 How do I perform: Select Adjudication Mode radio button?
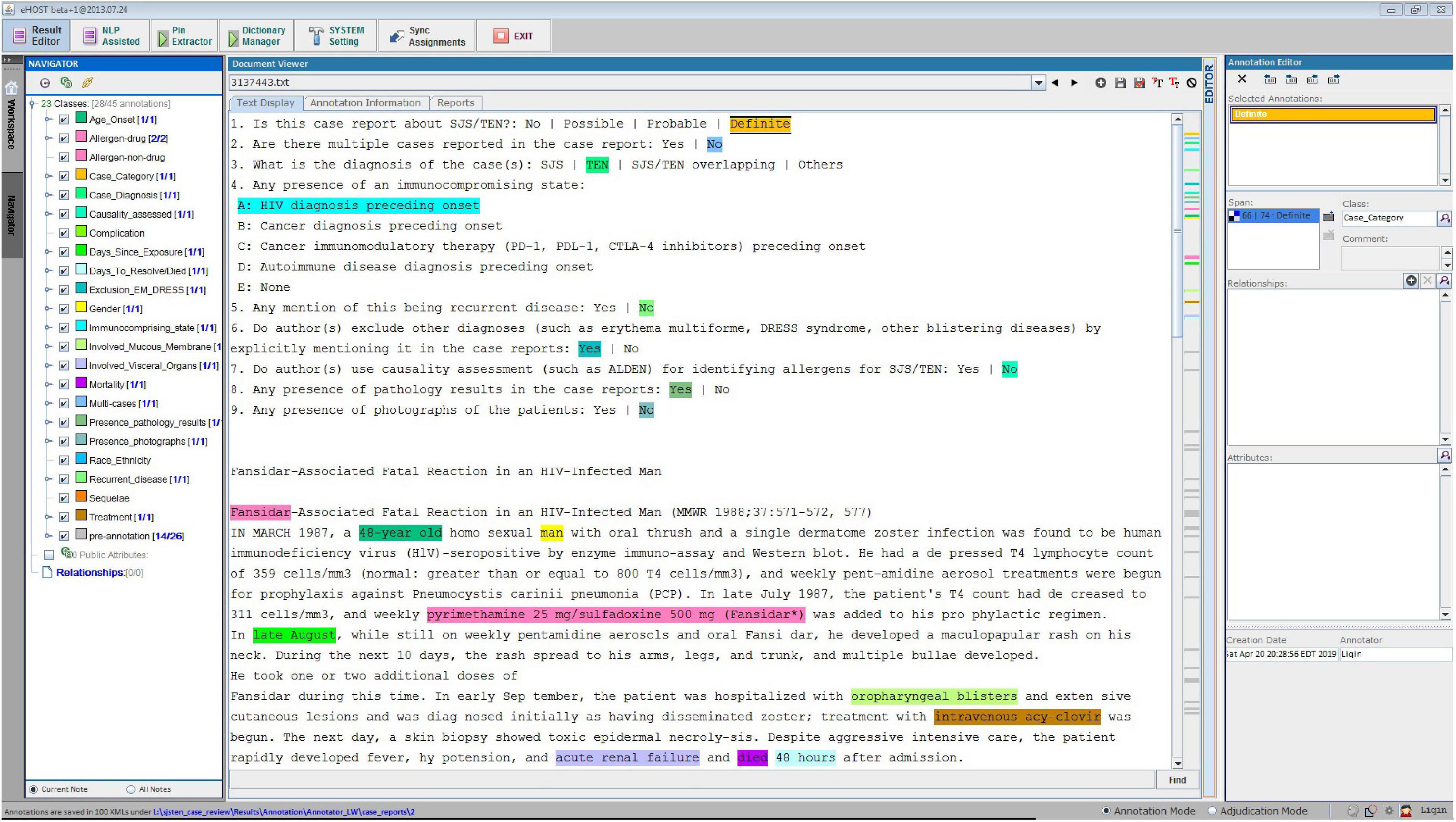click(x=1212, y=811)
